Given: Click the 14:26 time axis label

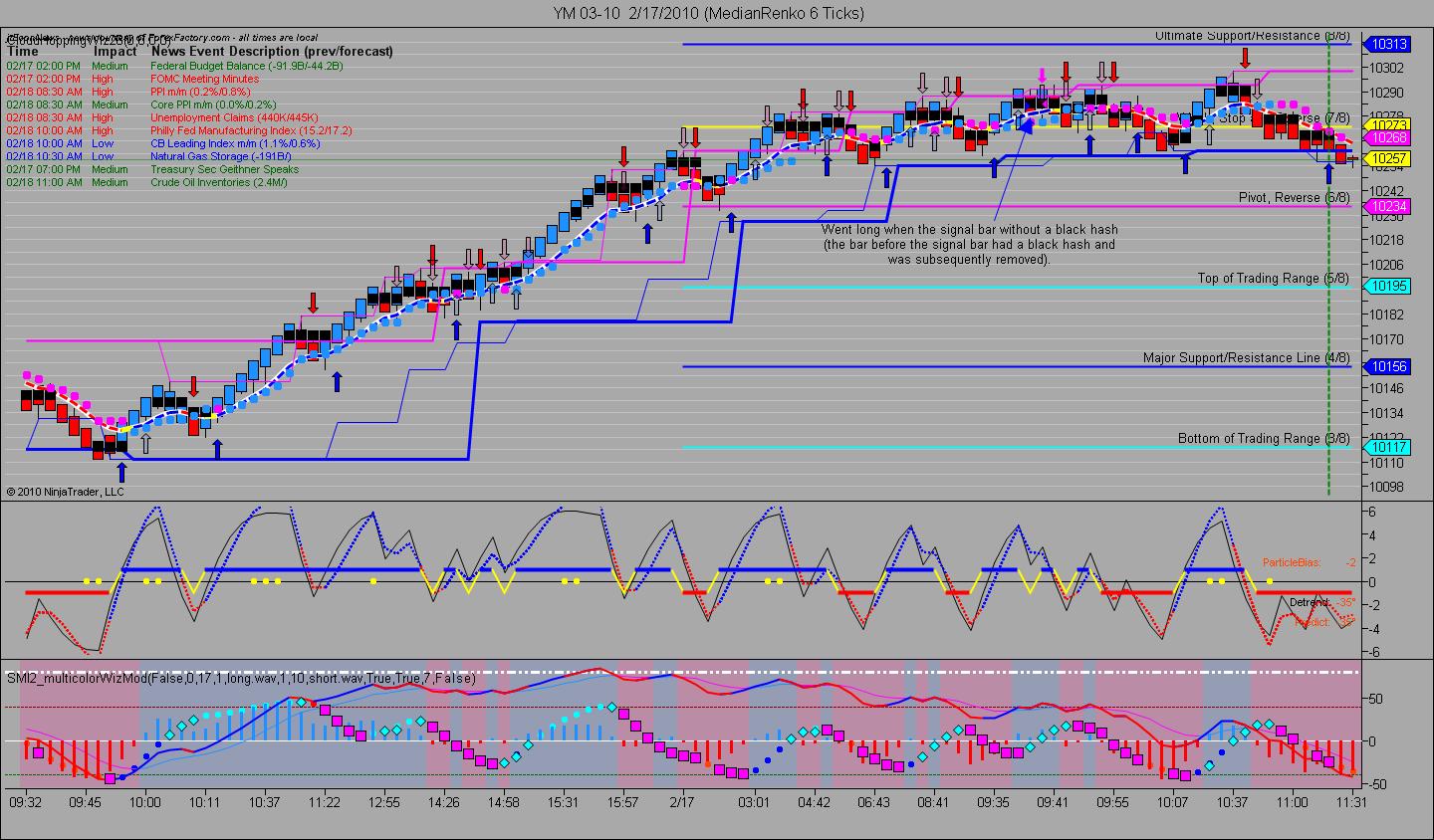Looking at the screenshot, I should (444, 801).
